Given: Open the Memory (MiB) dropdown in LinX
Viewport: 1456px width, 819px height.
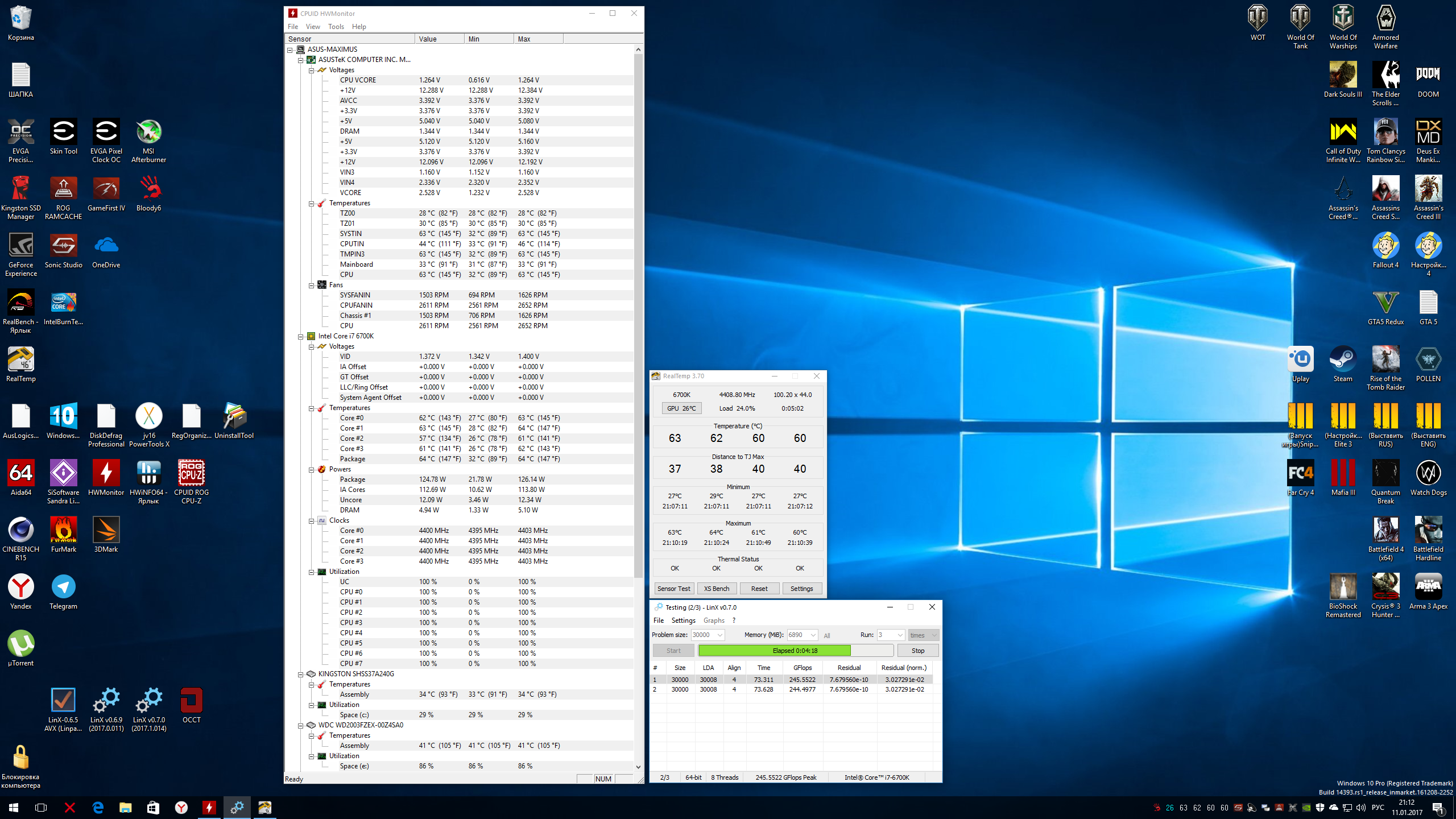Looking at the screenshot, I should (813, 635).
